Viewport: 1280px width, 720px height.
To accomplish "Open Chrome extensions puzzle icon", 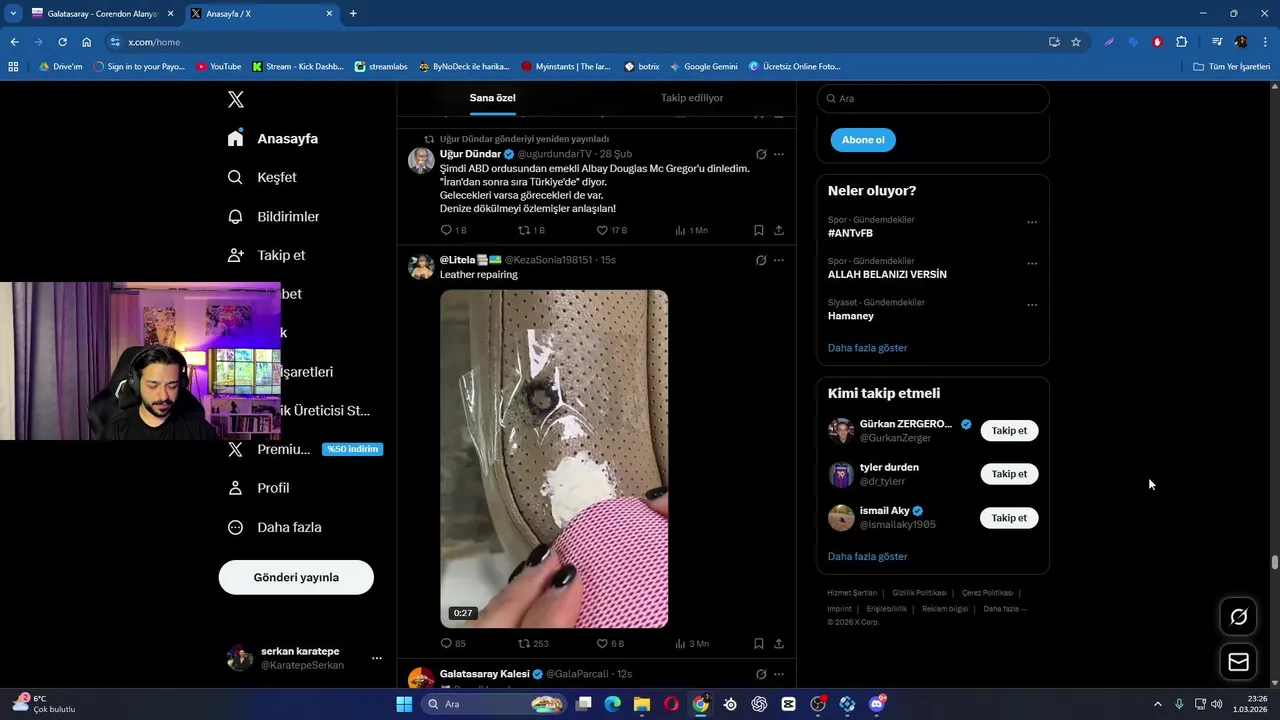I will (1182, 42).
